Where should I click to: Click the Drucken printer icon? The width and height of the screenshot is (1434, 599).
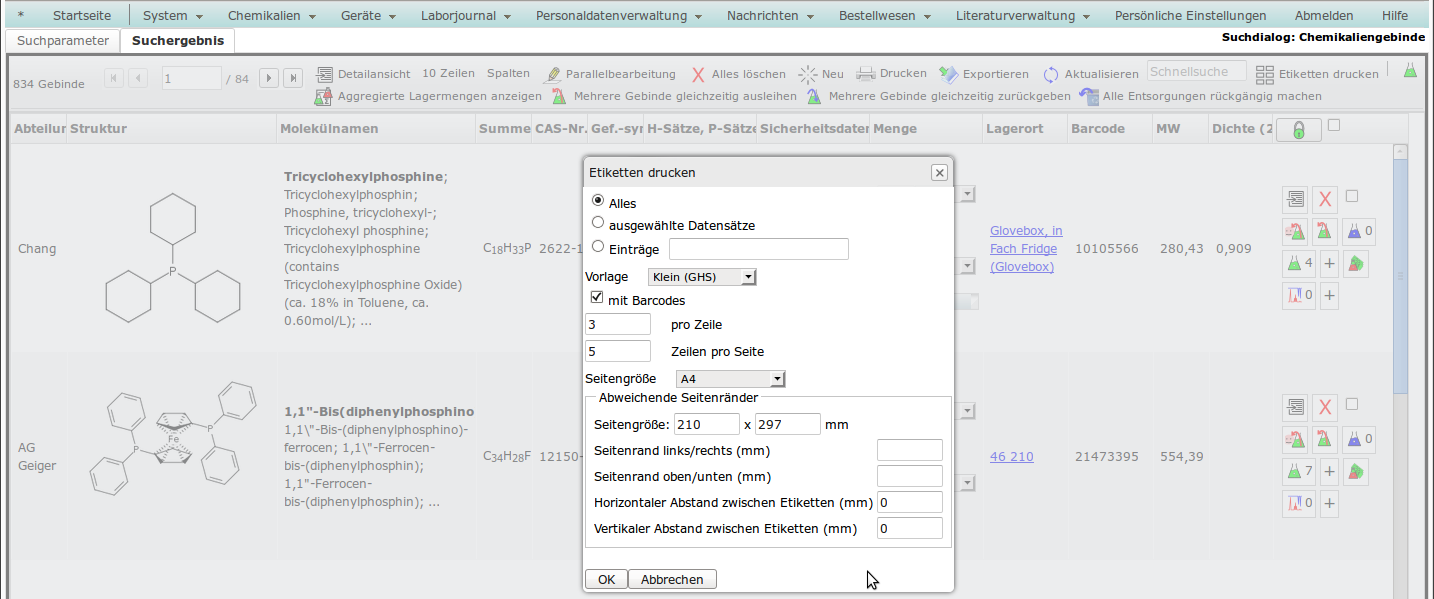865,74
